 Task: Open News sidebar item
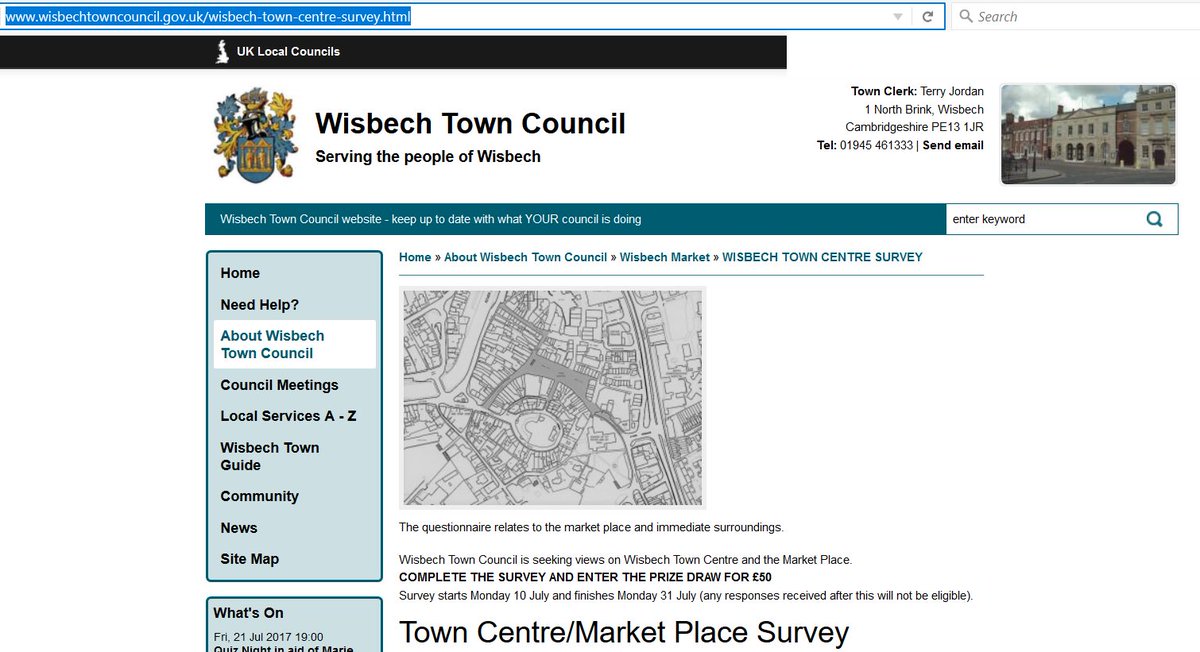coord(239,528)
